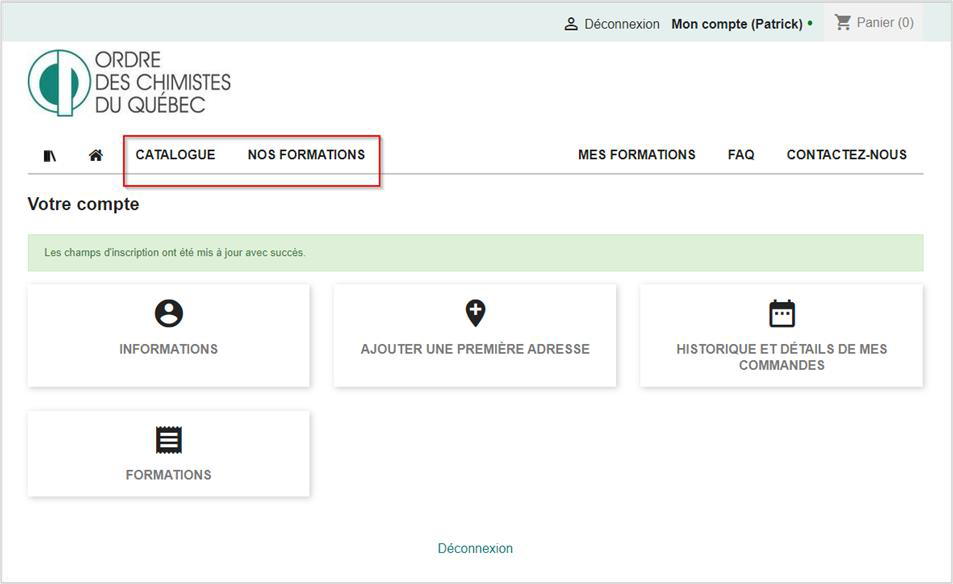This screenshot has width=953, height=584.
Task: Go to home via the house icon
Action: click(96, 155)
